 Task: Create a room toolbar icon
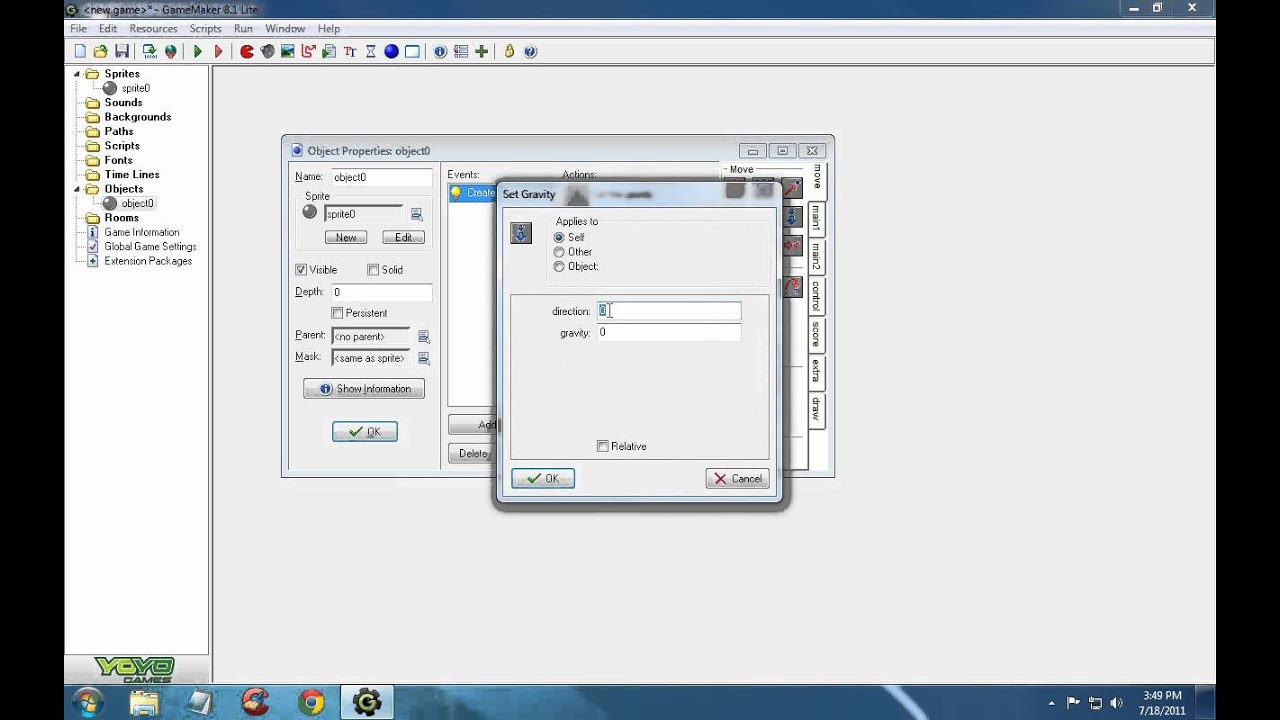412,51
